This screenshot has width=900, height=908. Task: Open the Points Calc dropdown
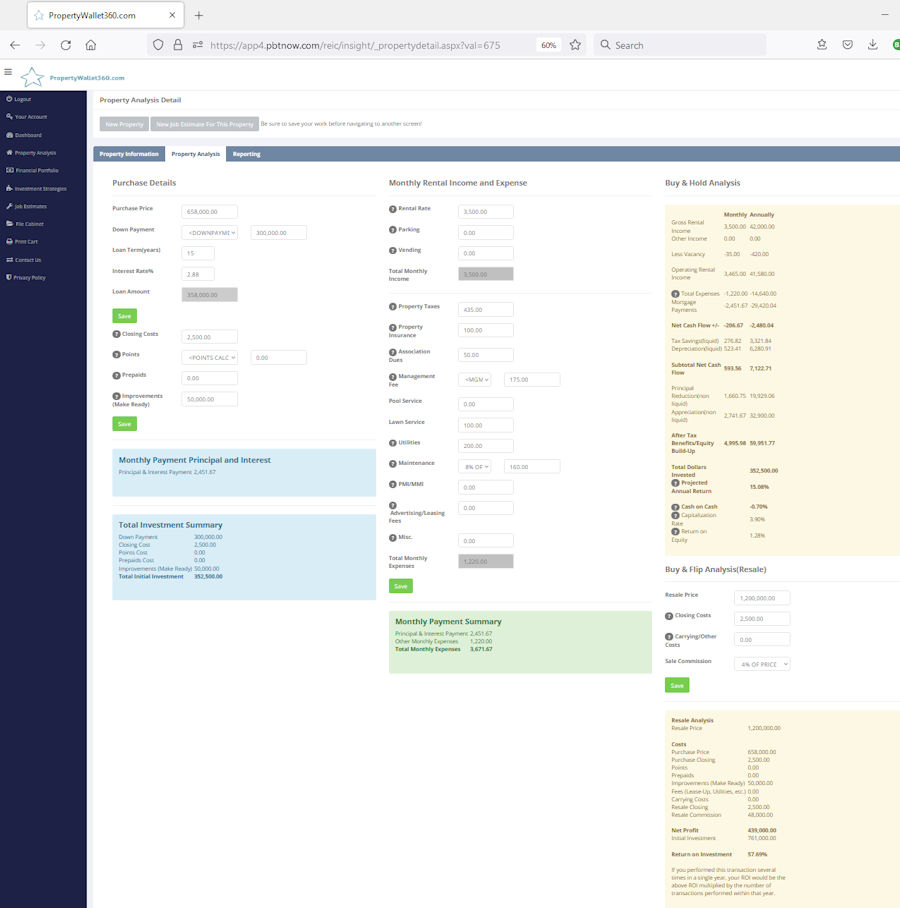[210, 358]
